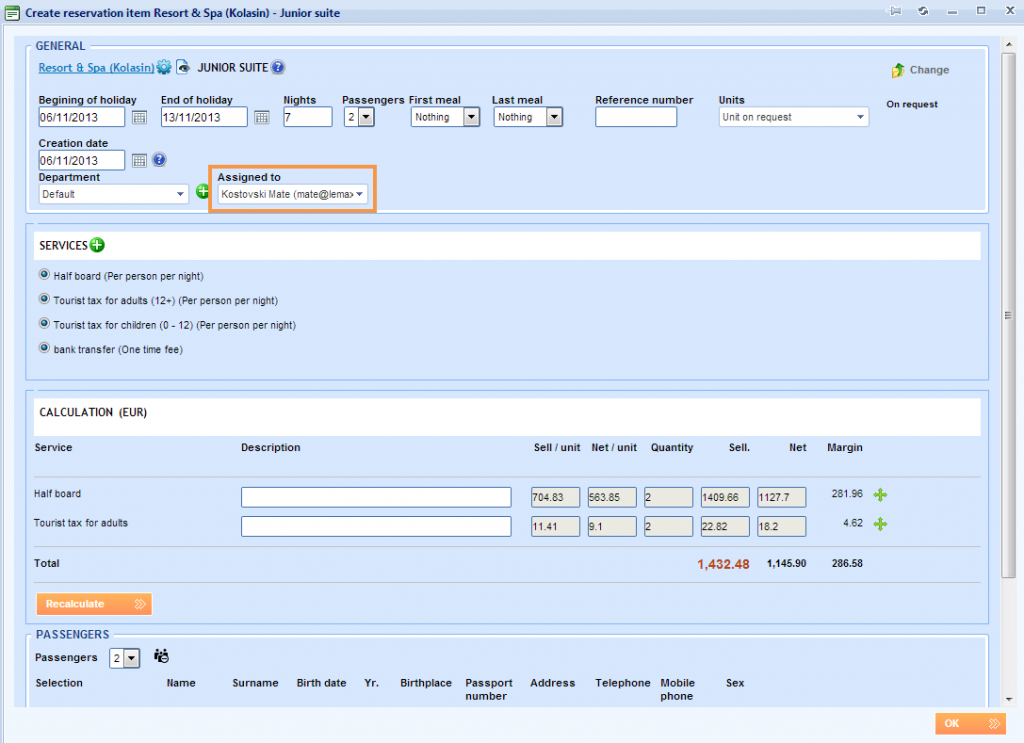1024x743 pixels.
Task: Click the gear icon beside Resort & Spa
Action: 164,68
